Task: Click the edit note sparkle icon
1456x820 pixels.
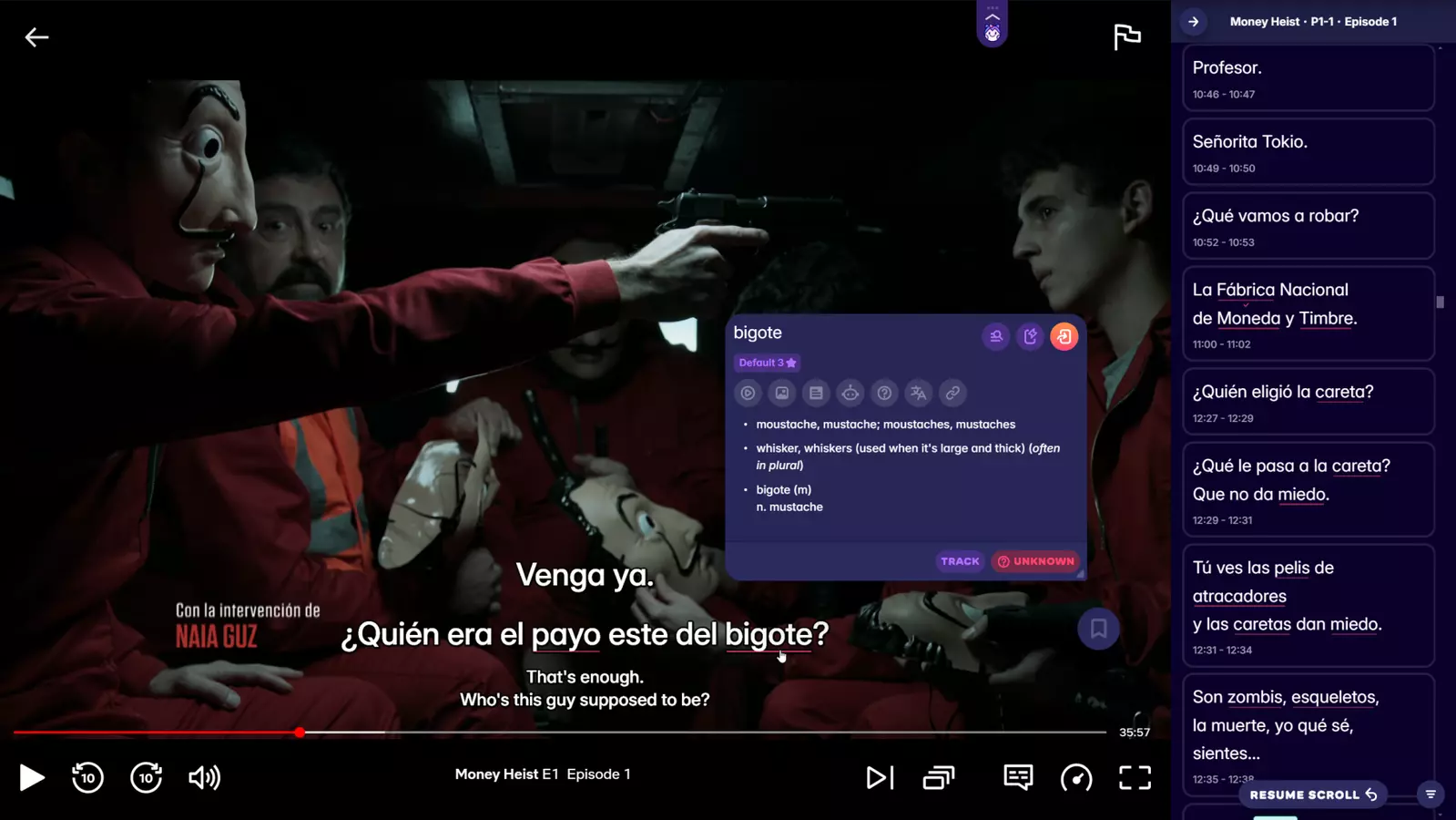Action: (1030, 336)
